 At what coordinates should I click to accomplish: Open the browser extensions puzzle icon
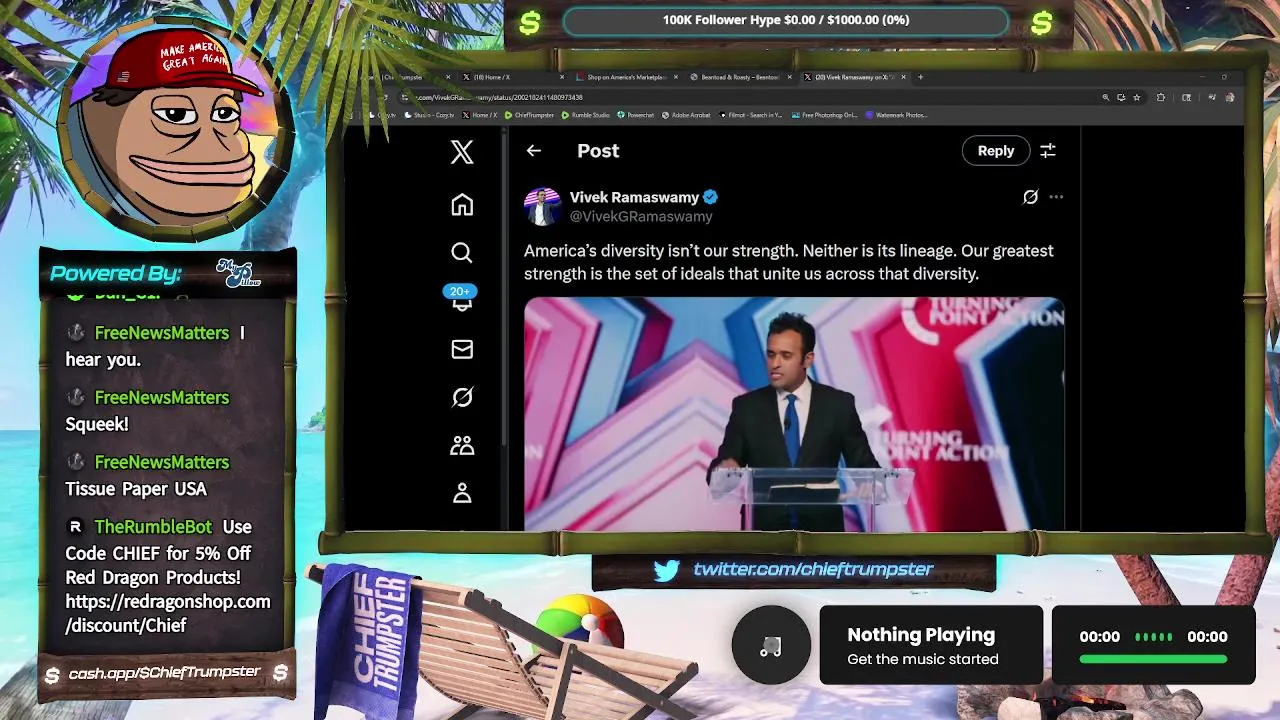[x=1161, y=97]
